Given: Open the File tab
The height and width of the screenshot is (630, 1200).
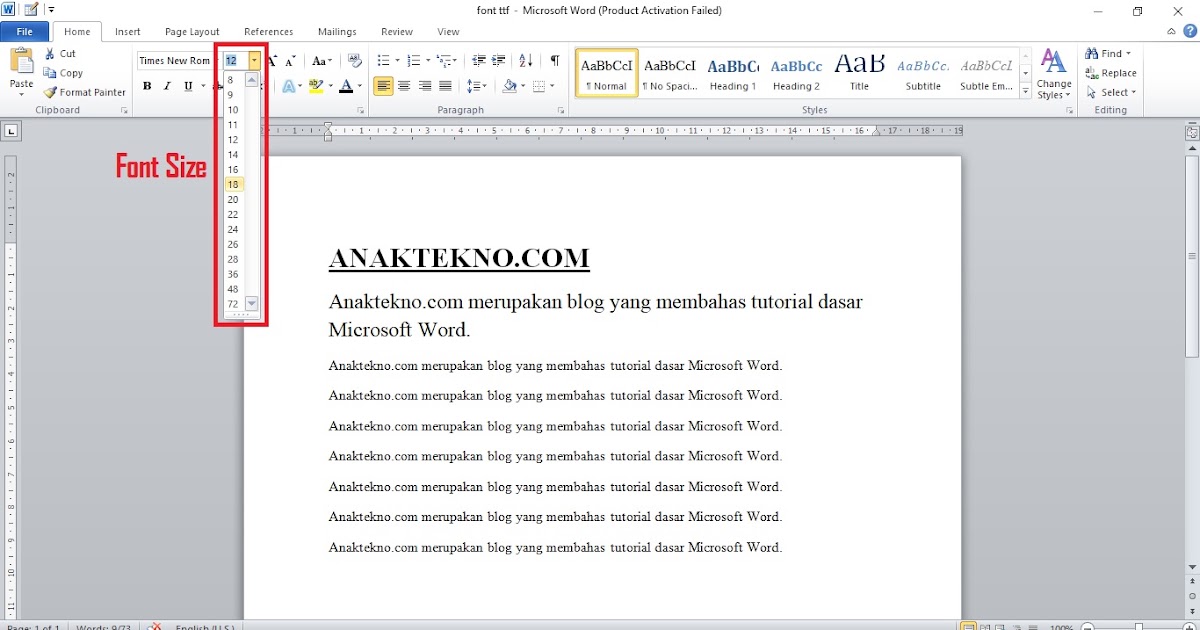Looking at the screenshot, I should click(x=24, y=32).
